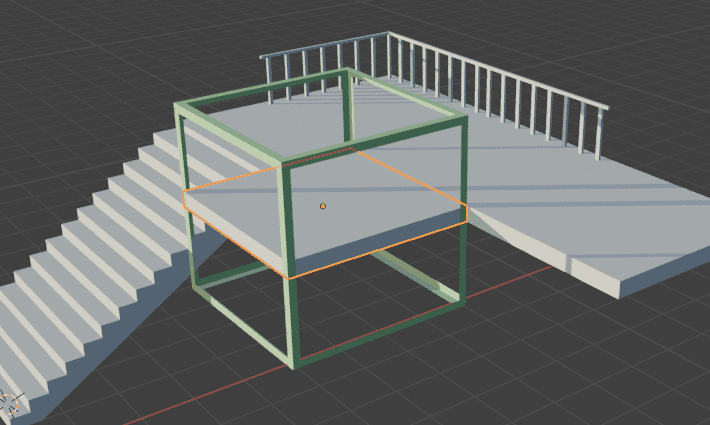Click the orange origin dot of selected object
Screen dimensions: 710x425
click(323, 206)
